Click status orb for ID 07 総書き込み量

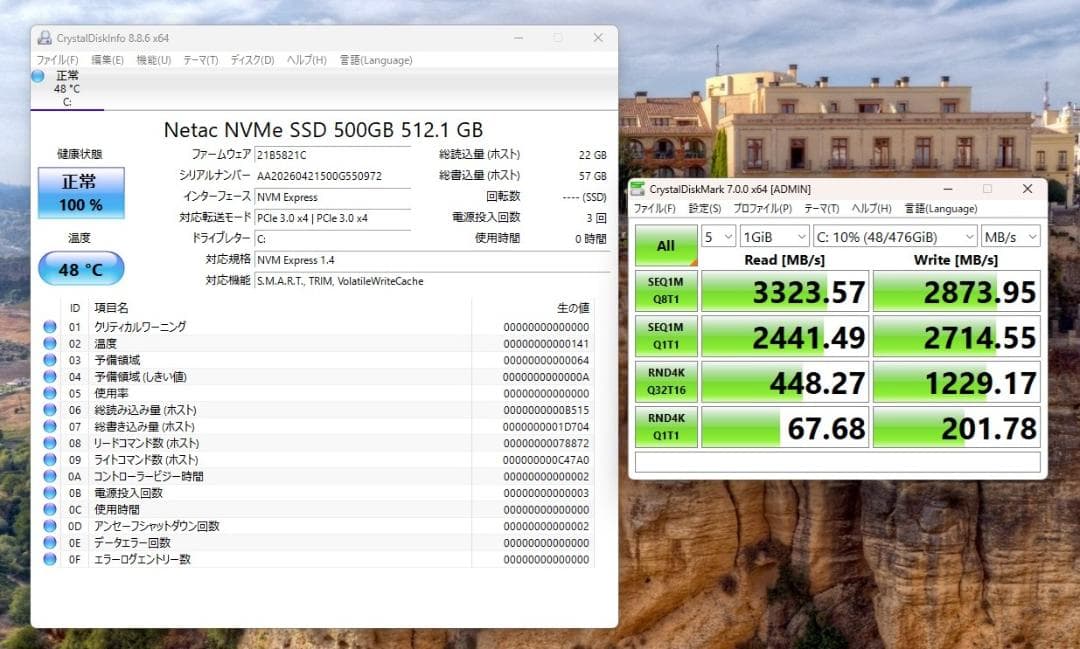point(50,426)
